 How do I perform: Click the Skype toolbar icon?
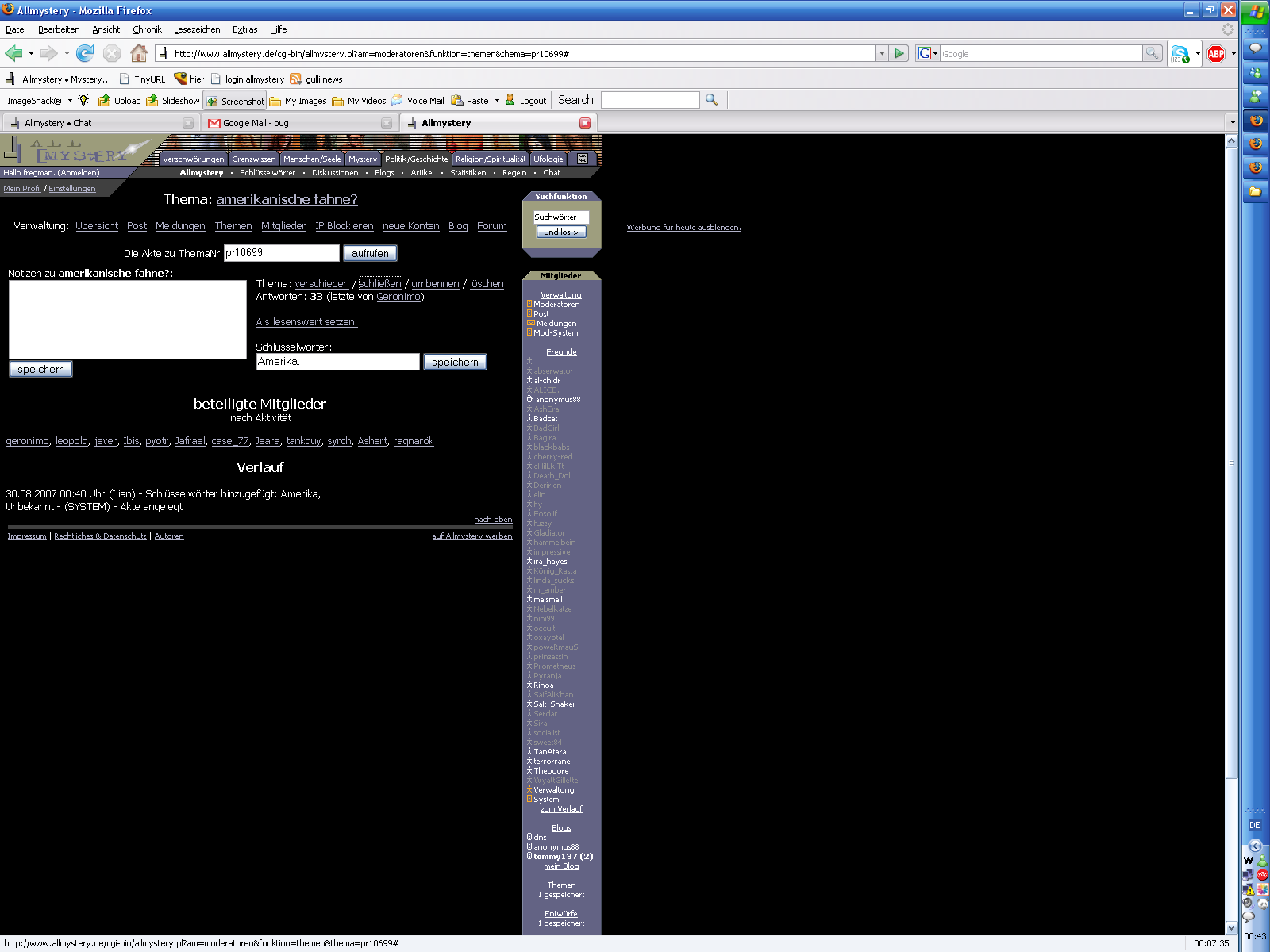[1180, 54]
